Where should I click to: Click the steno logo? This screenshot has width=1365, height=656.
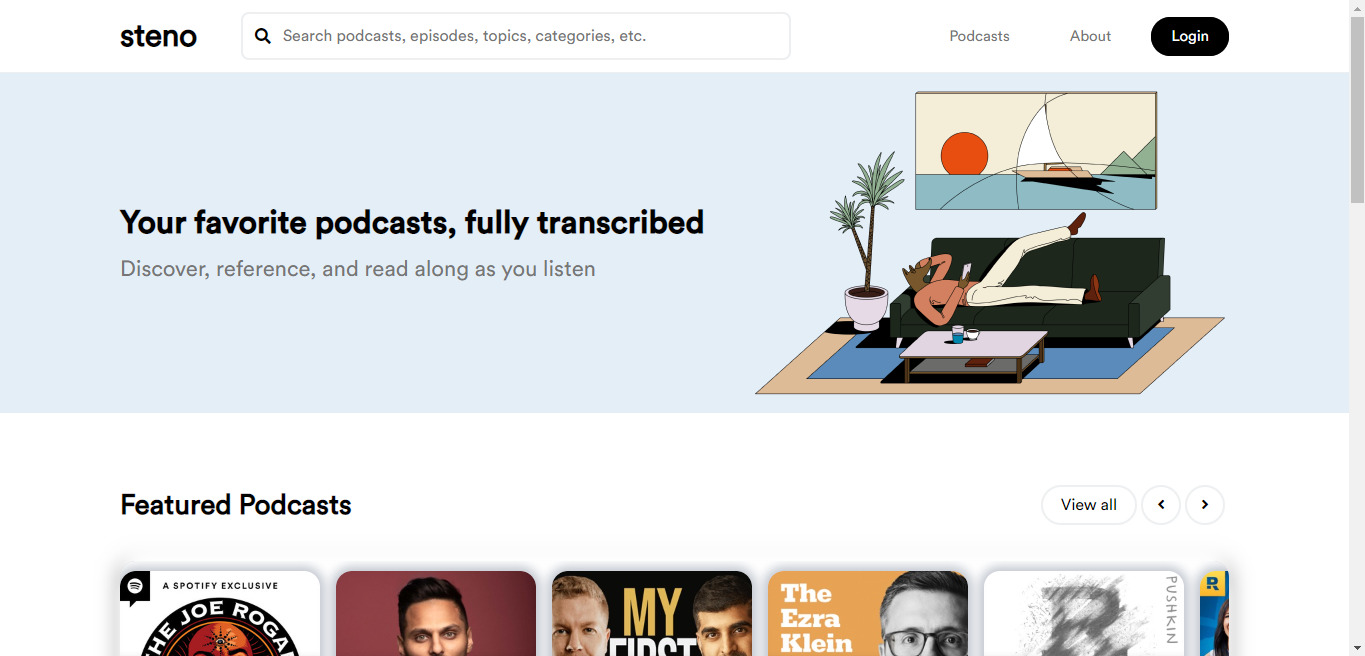coord(158,36)
